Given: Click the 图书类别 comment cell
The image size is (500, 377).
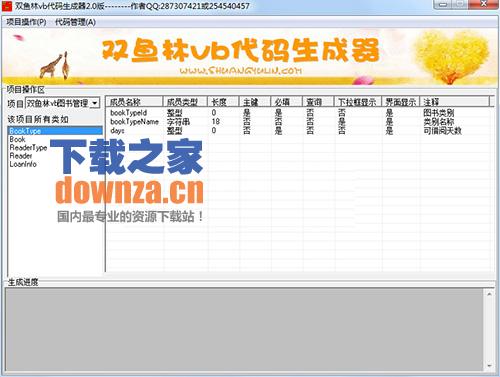Looking at the screenshot, I should (439, 113).
